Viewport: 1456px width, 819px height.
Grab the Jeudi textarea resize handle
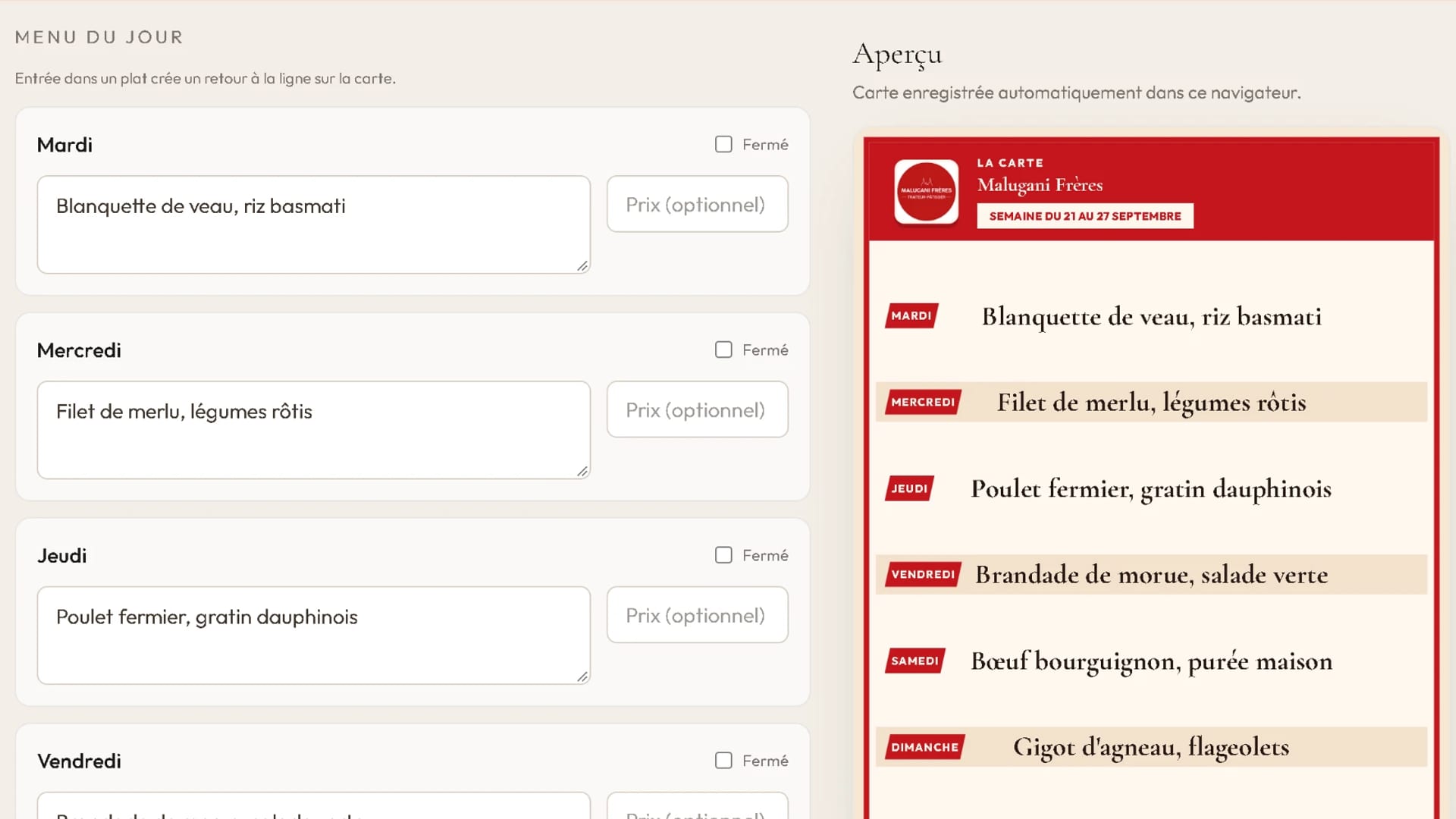click(582, 676)
